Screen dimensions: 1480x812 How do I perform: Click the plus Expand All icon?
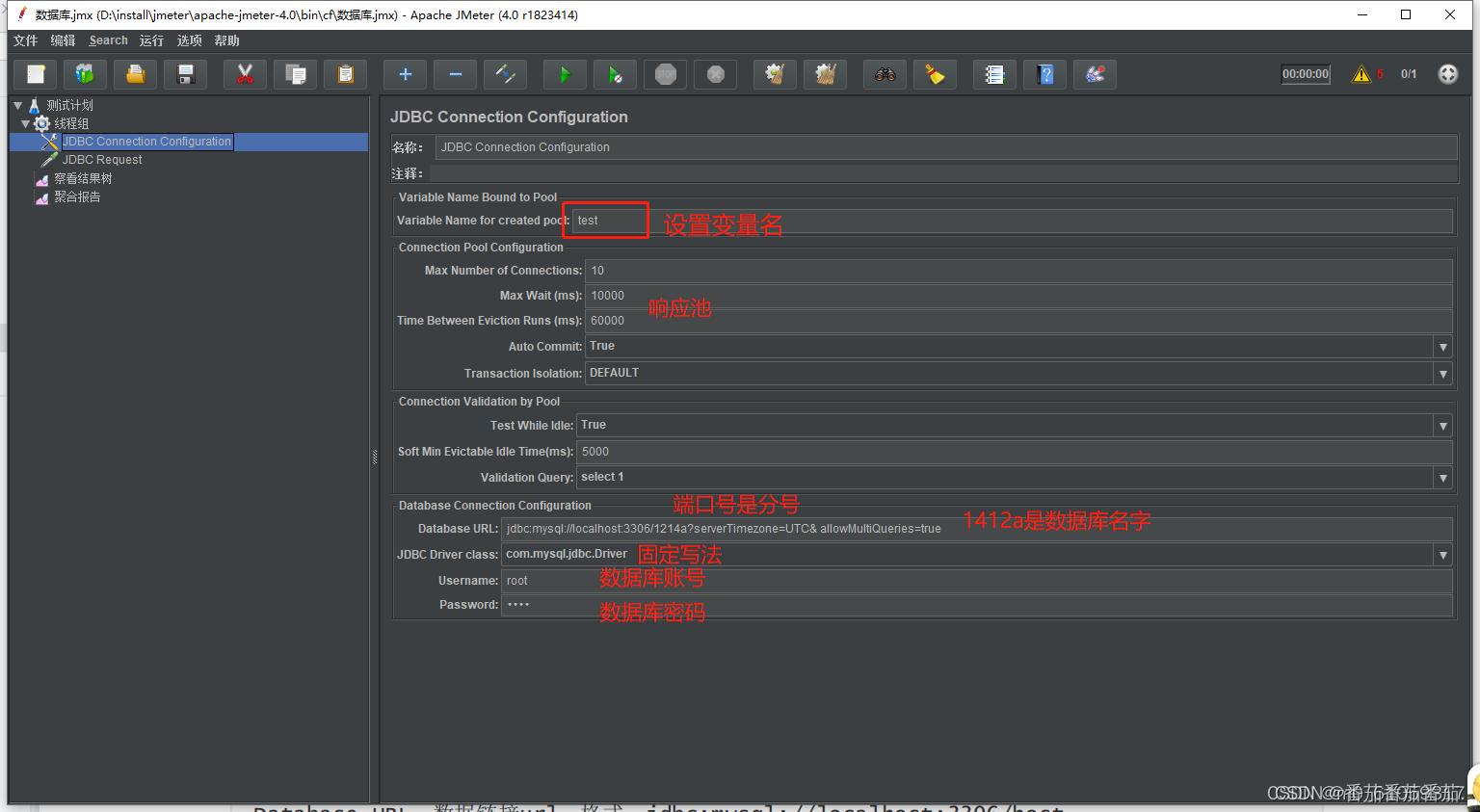[406, 74]
